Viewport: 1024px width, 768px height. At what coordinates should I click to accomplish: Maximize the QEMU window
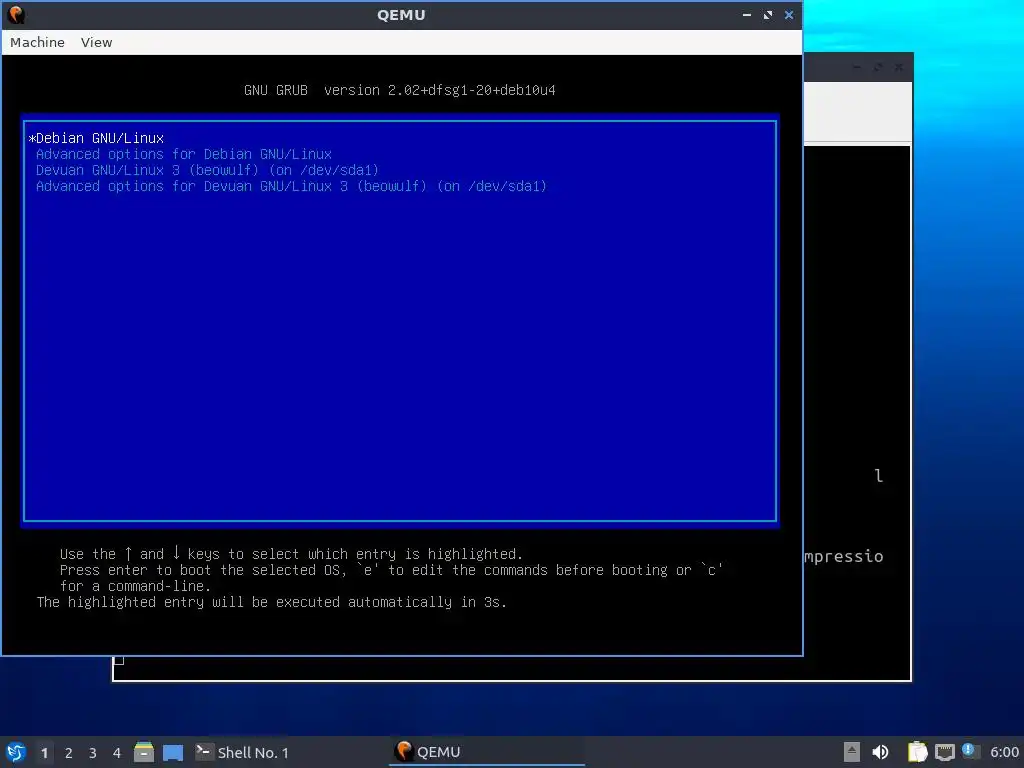tap(768, 14)
